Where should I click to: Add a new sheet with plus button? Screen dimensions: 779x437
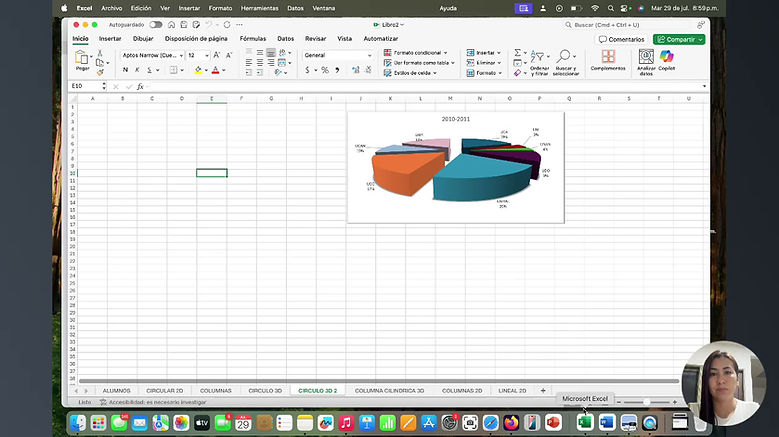tap(543, 390)
